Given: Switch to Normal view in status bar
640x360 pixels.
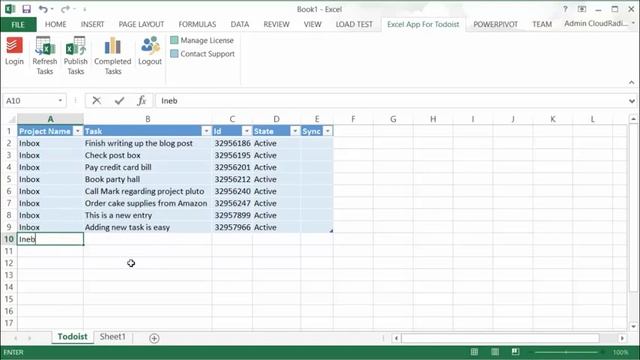Looking at the screenshot, I should click(474, 352).
